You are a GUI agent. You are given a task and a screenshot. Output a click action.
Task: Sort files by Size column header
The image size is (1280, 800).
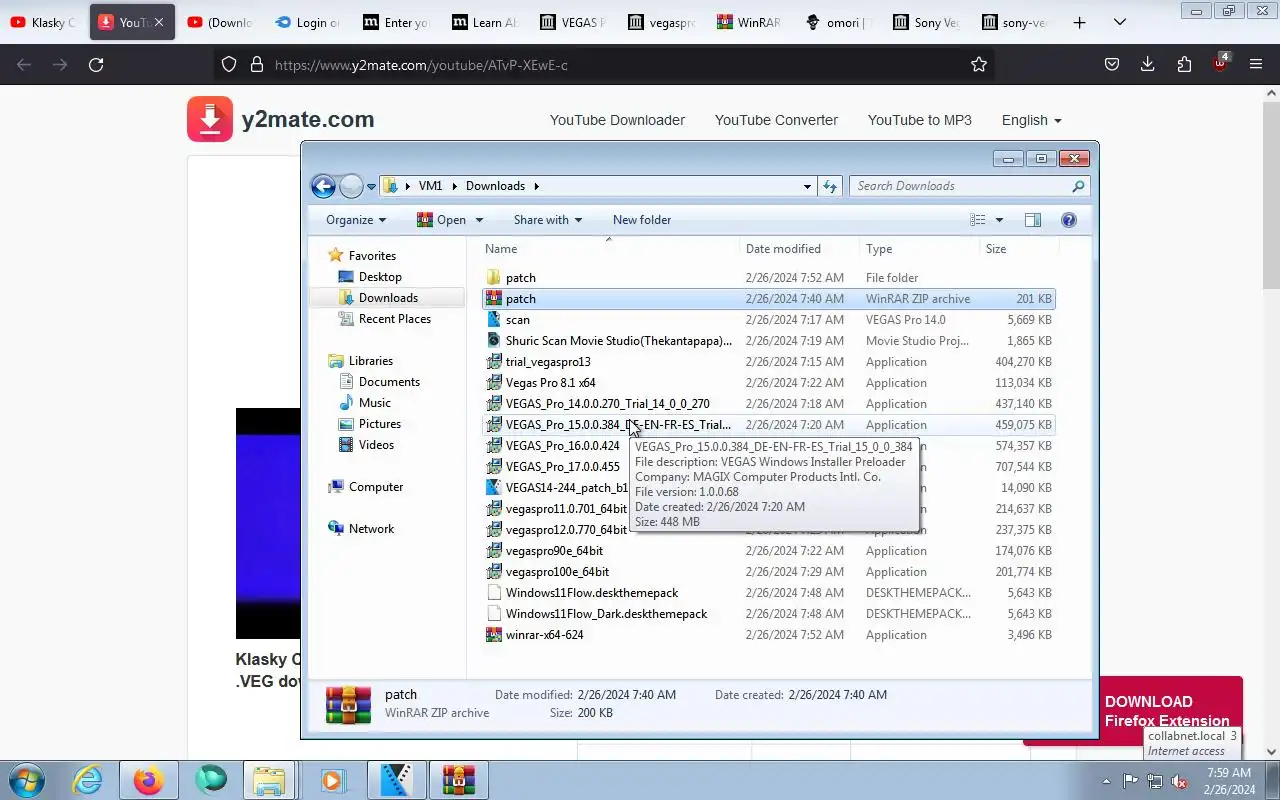click(x=1018, y=249)
